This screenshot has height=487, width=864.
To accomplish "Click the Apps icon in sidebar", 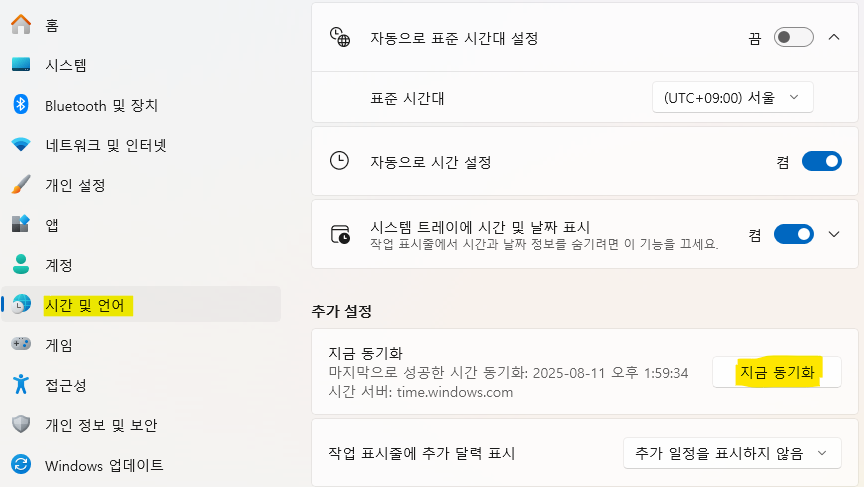I will pos(21,225).
